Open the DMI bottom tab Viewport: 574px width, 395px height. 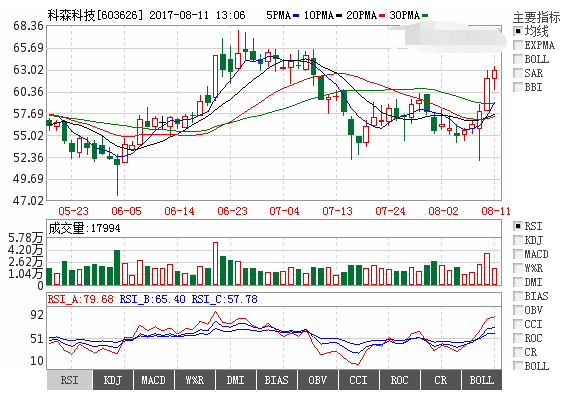point(236,380)
